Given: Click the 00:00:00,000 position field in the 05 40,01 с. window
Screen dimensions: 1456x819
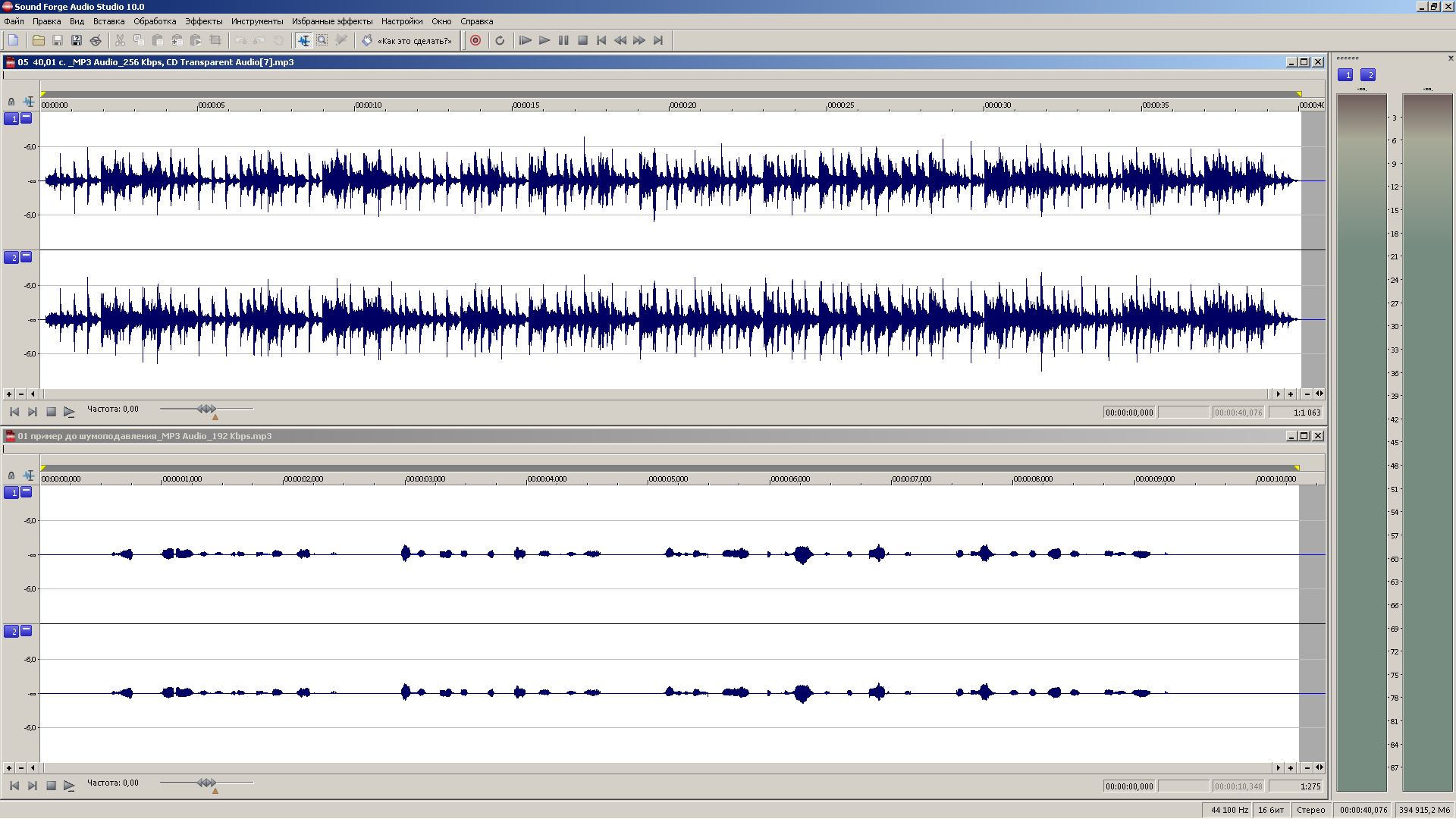Looking at the screenshot, I should (1129, 413).
